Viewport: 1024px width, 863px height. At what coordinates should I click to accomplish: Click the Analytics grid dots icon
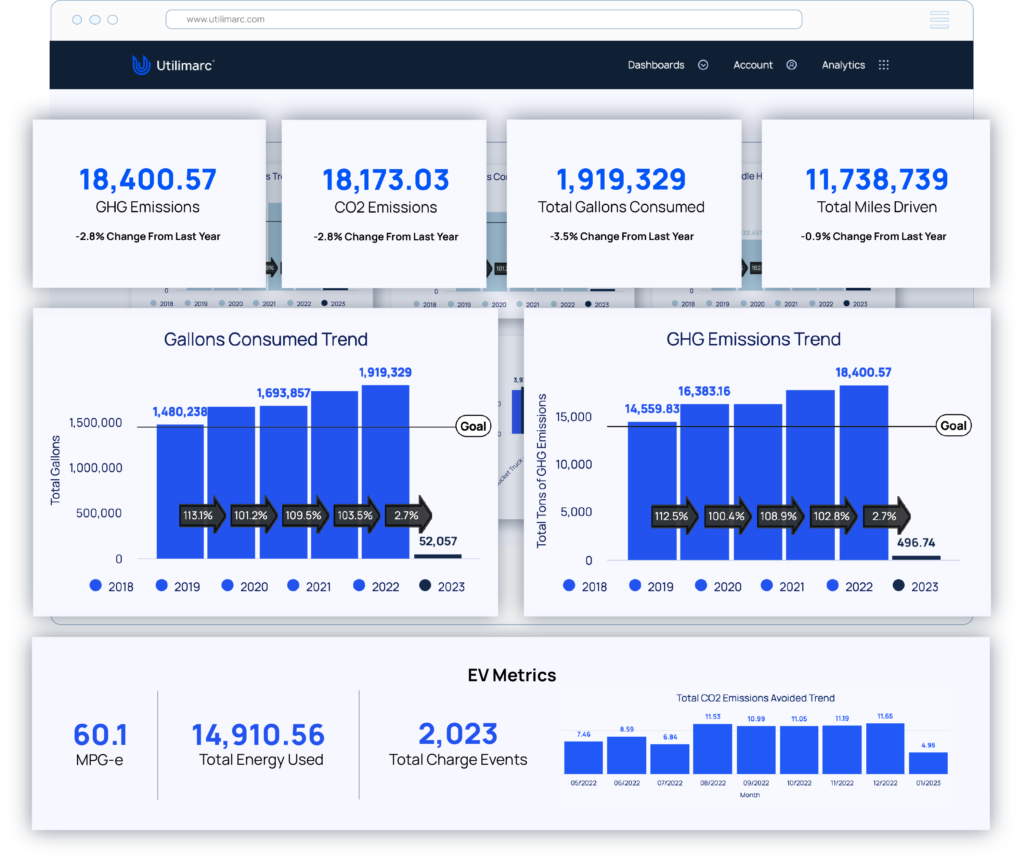[x=884, y=65]
